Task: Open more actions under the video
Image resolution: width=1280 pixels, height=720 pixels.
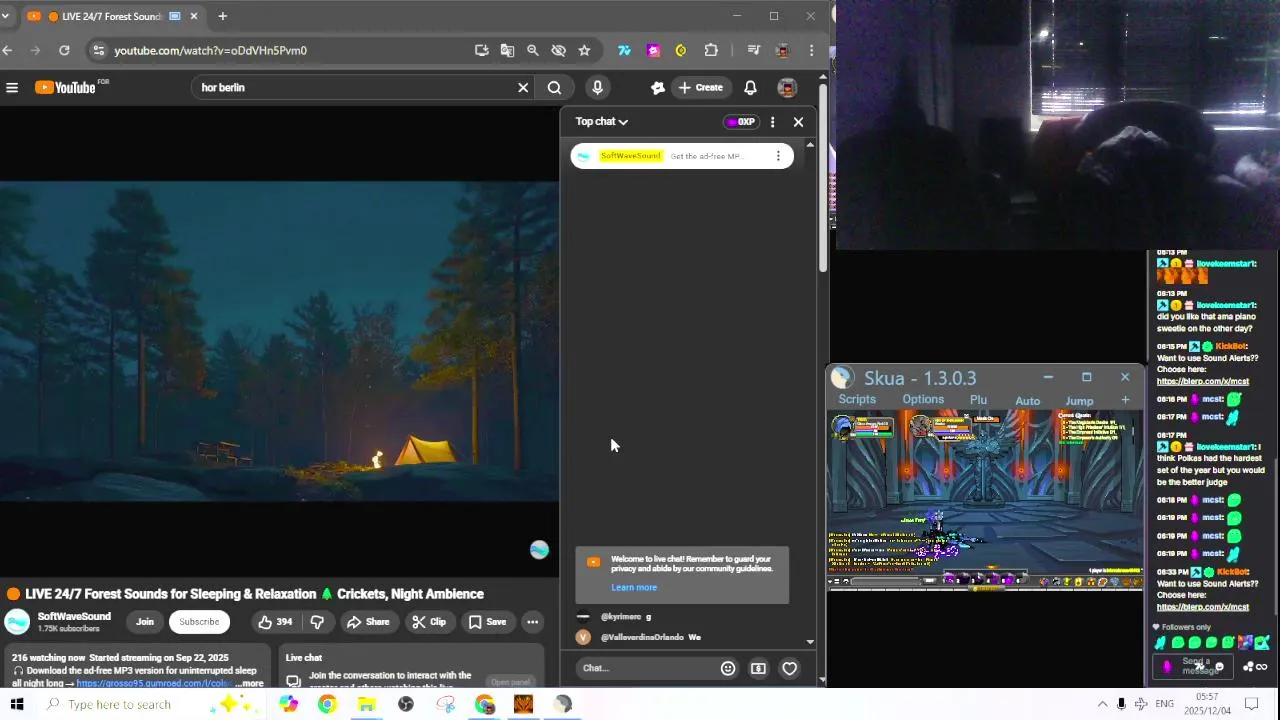Action: tap(533, 622)
